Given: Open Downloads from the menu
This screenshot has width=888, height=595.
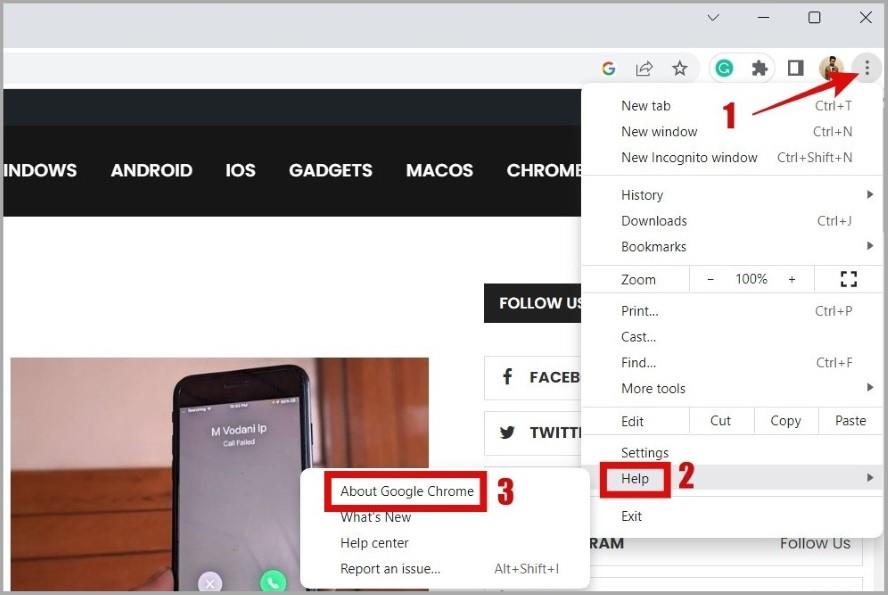Looking at the screenshot, I should (732, 221).
